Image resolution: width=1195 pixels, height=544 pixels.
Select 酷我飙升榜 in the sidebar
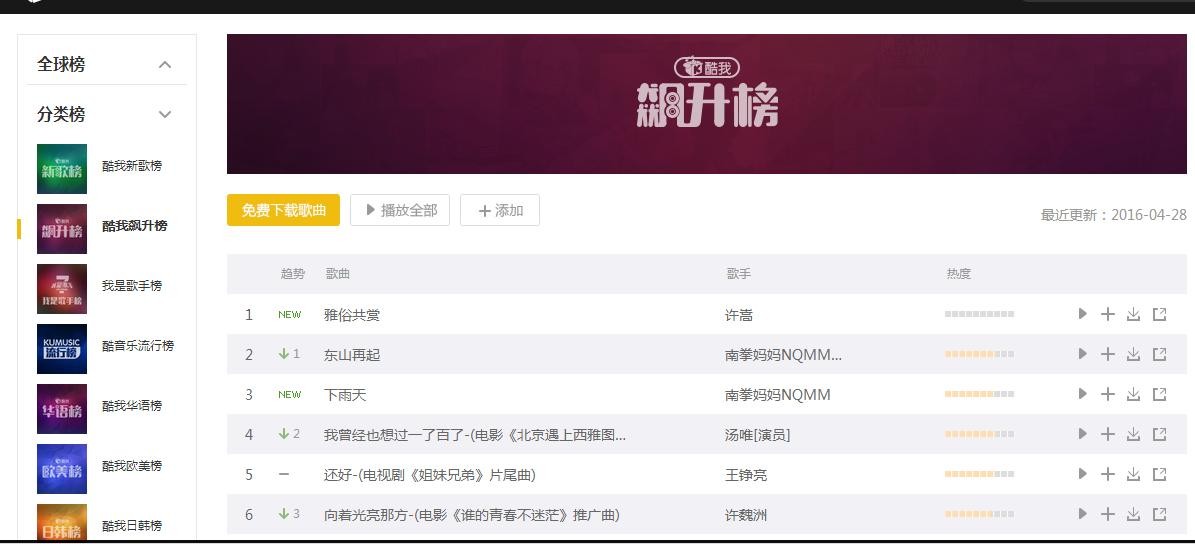135,226
